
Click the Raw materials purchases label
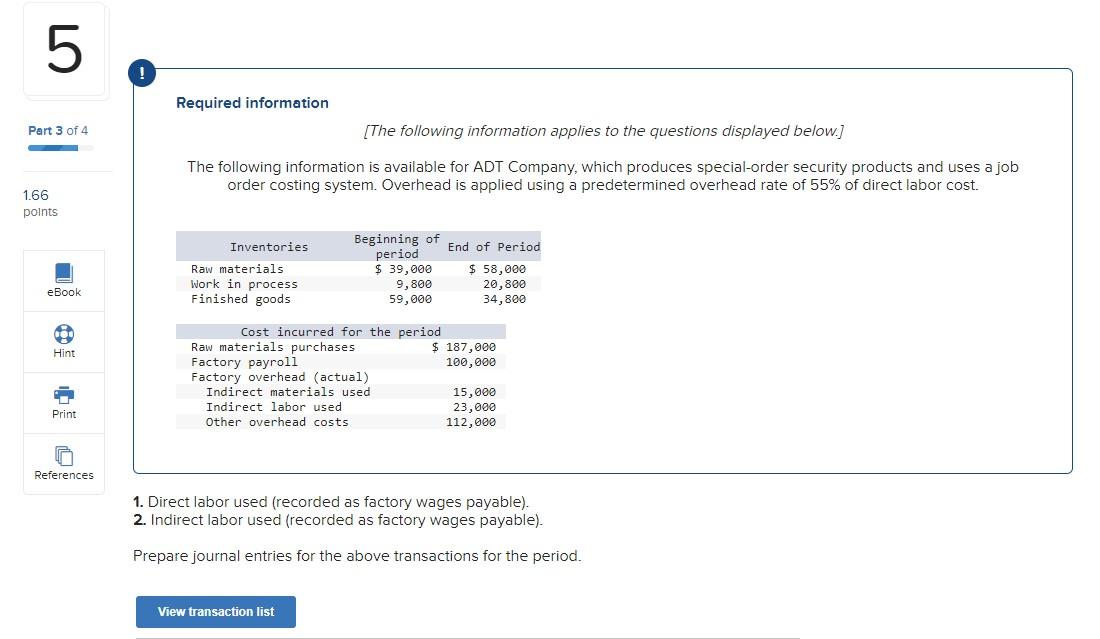click(x=273, y=347)
